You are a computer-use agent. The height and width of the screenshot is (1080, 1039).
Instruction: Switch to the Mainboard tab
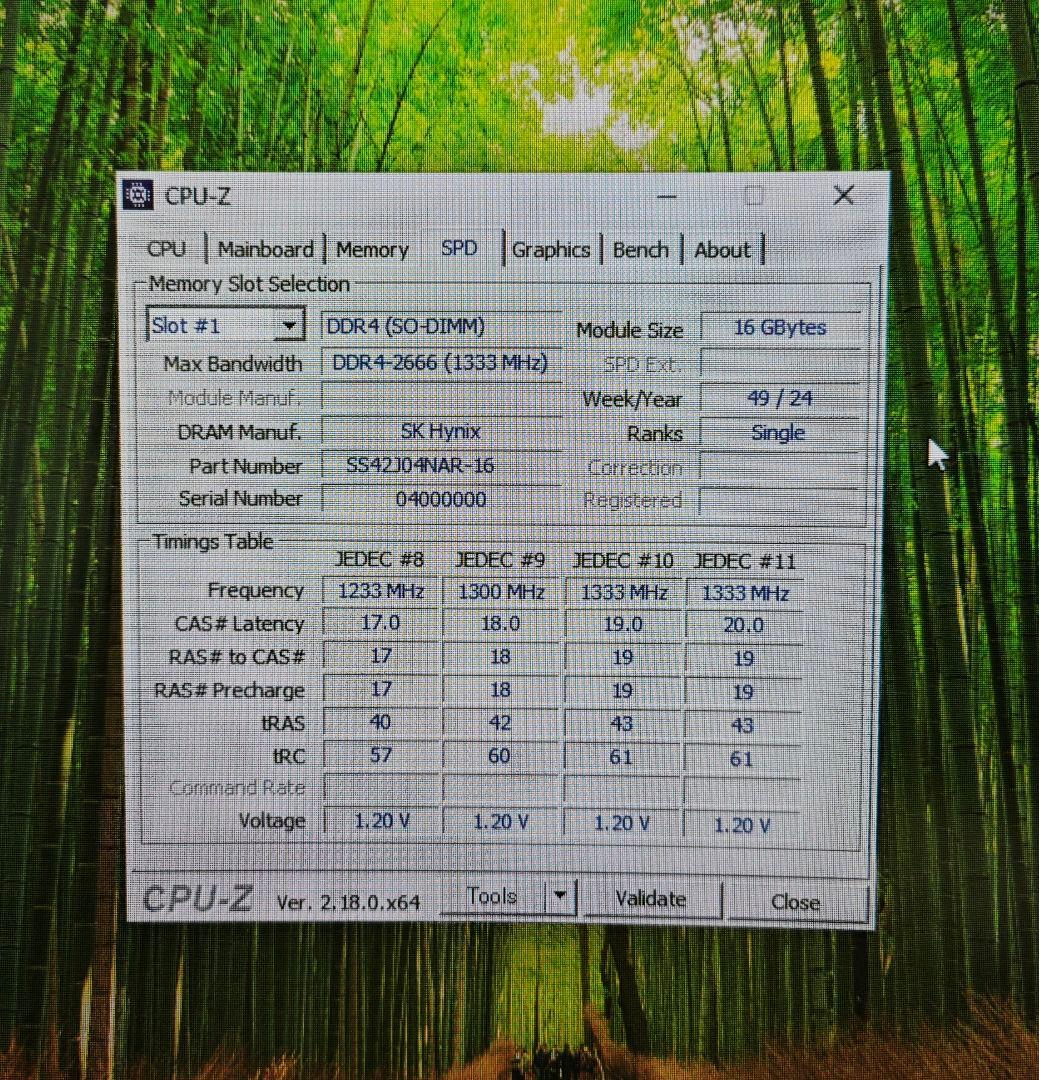tap(265, 249)
